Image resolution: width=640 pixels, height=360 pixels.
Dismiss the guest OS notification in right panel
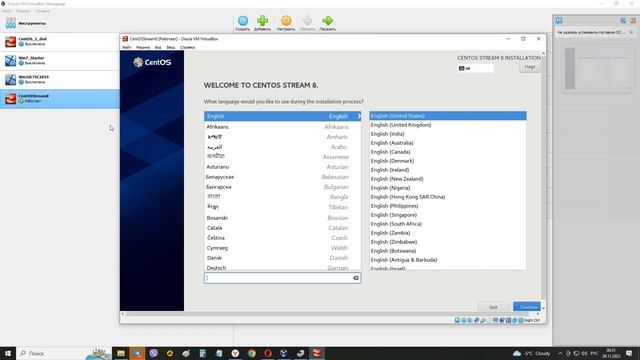[631, 32]
